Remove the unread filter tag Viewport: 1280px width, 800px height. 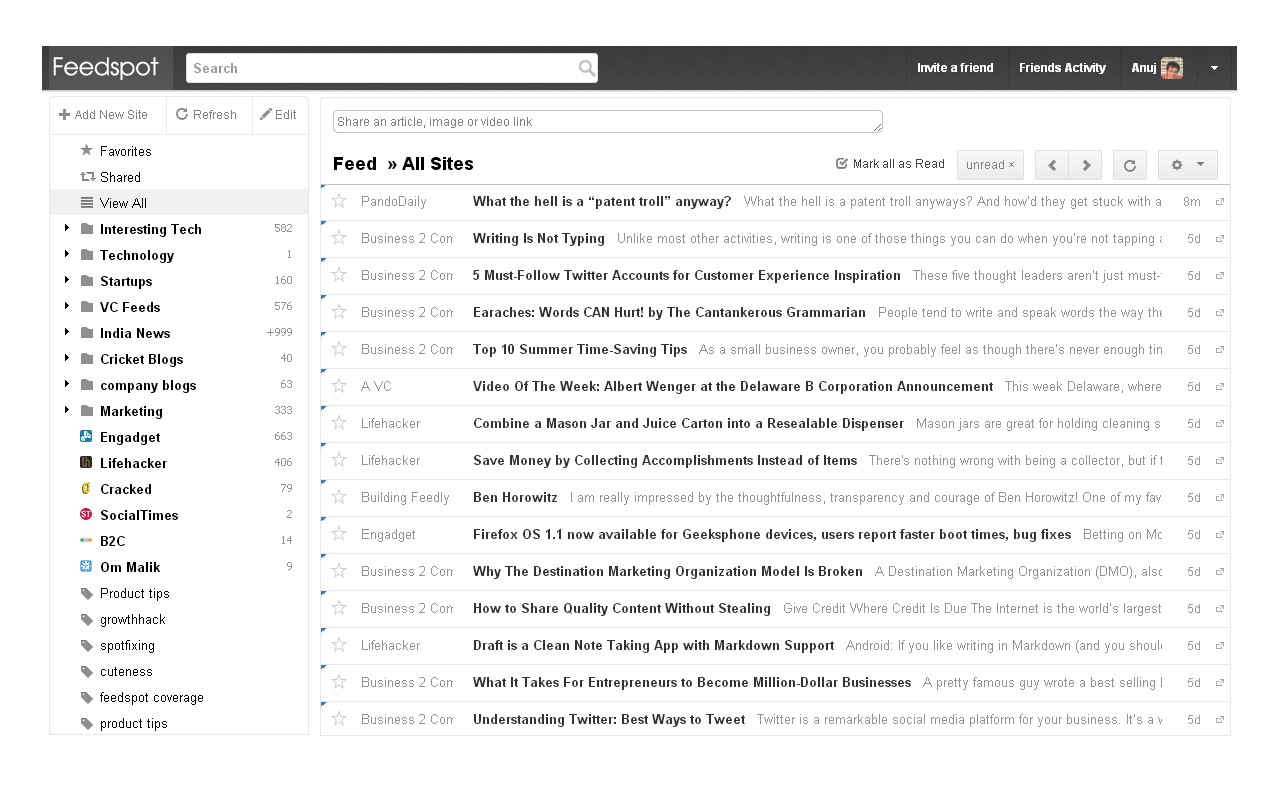pos(1011,165)
